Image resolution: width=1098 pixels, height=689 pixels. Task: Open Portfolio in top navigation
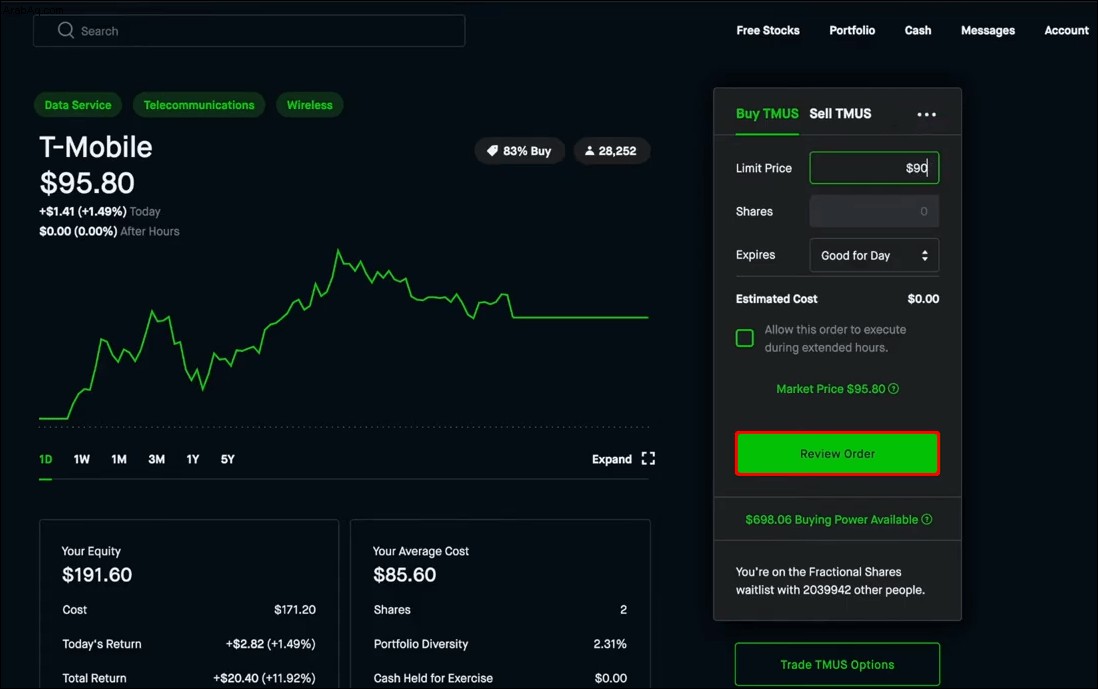click(x=852, y=30)
